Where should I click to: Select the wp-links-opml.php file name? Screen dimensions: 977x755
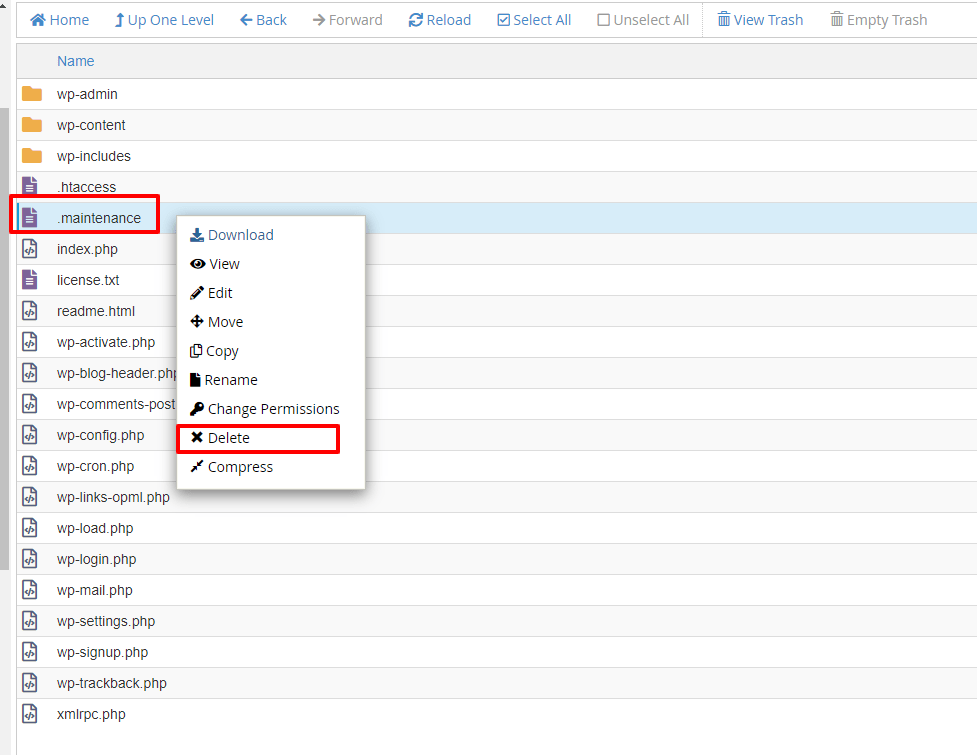coord(113,498)
